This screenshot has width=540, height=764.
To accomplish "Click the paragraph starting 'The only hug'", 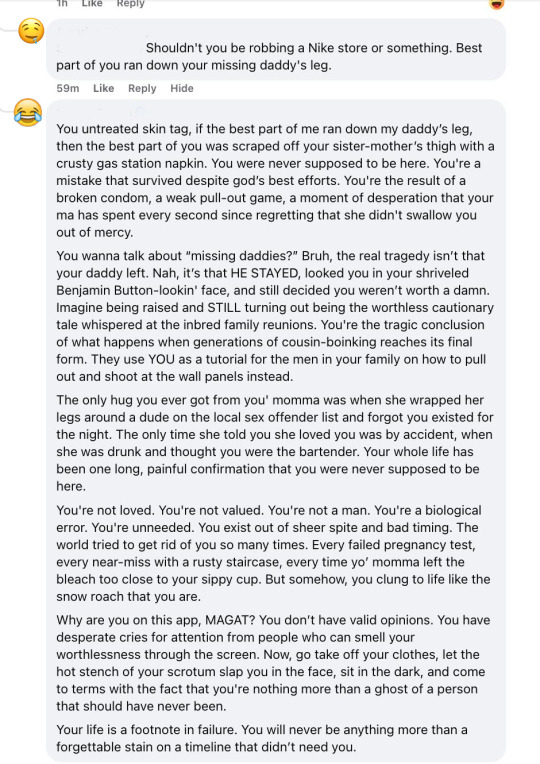I will click(275, 443).
